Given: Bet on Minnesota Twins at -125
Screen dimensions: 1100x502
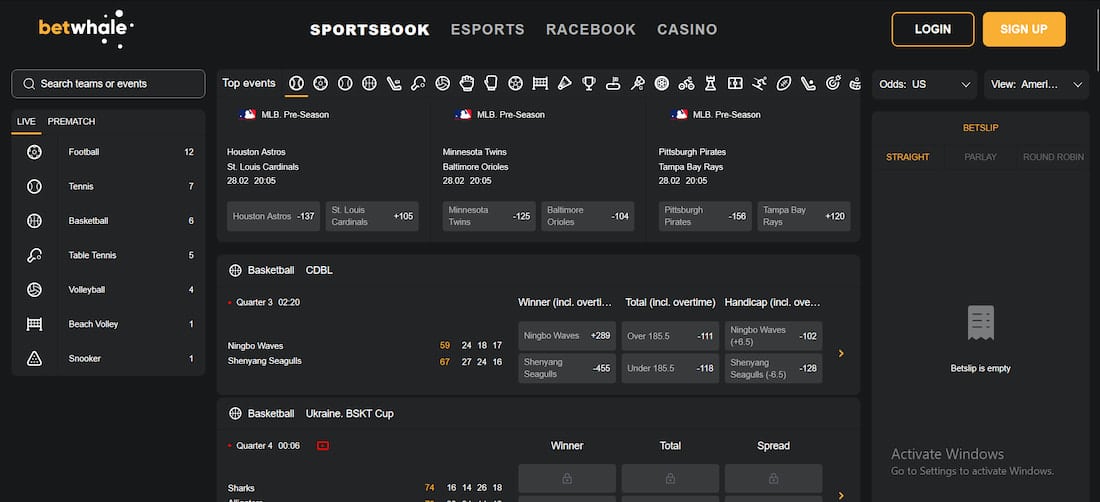Looking at the screenshot, I should [489, 216].
